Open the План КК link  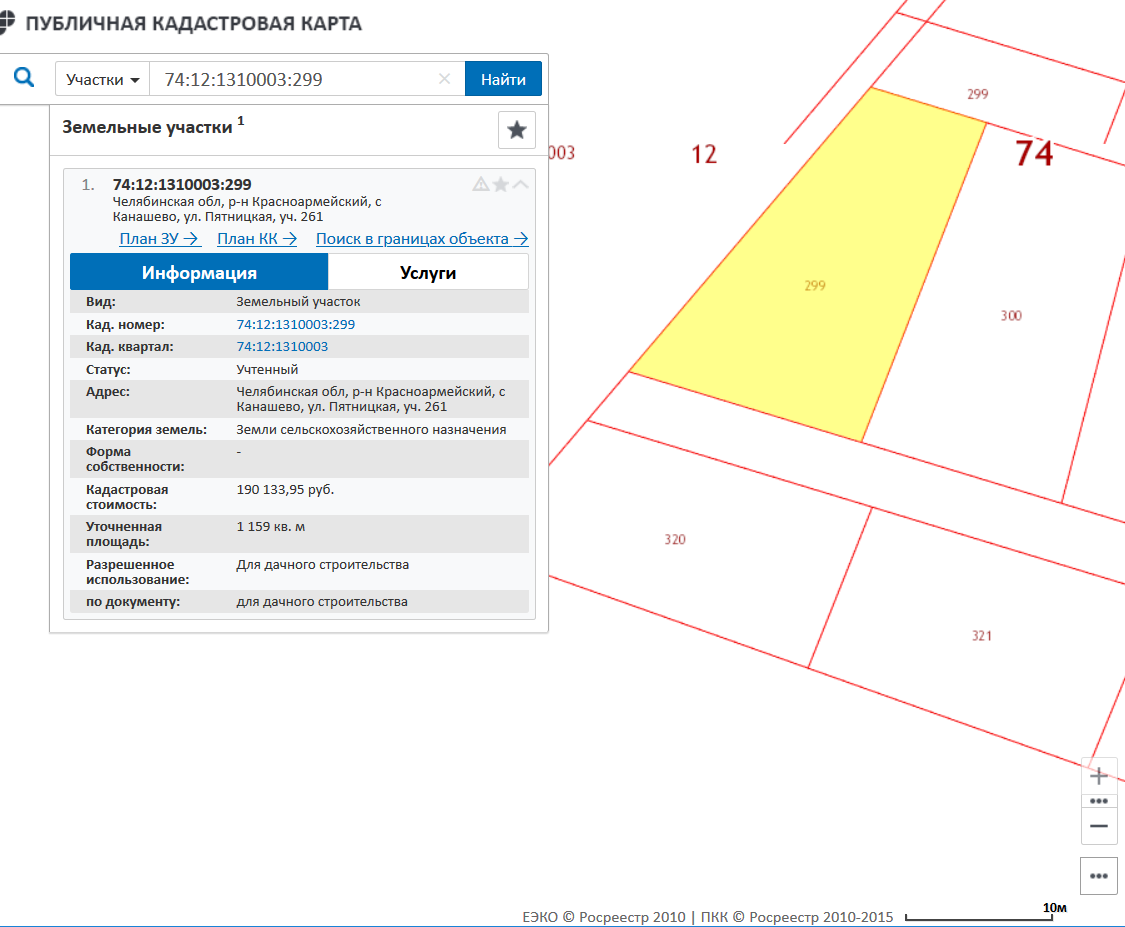click(257, 239)
